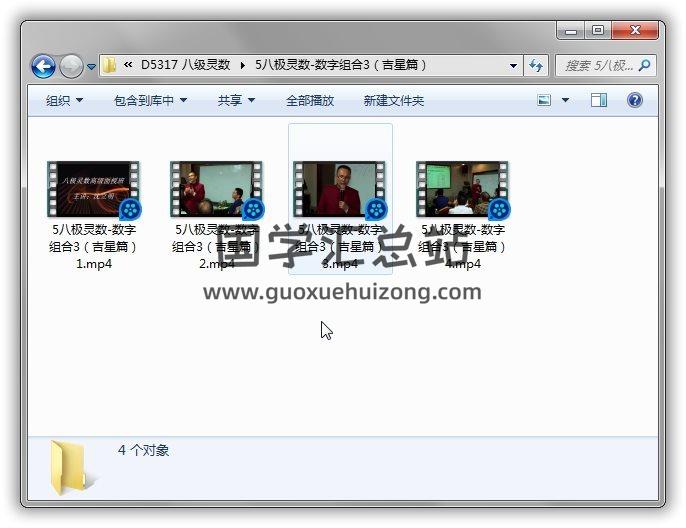The height and width of the screenshot is (528, 686).
Task: Click the 全部播放 button
Action: 310,101
